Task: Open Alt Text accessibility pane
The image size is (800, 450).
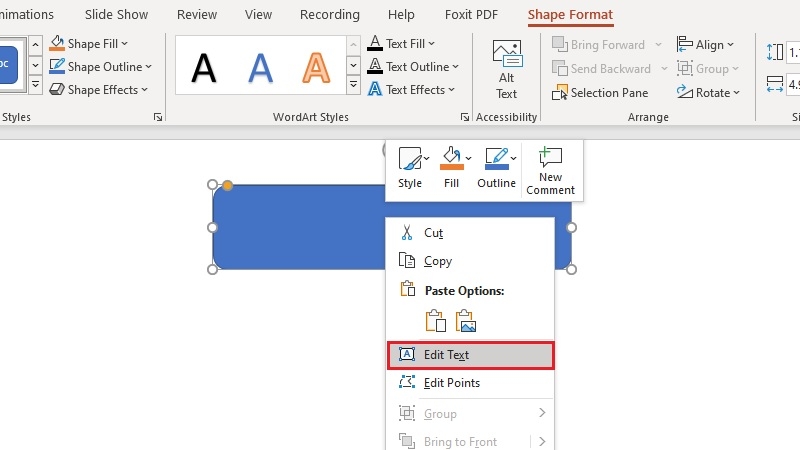Action: coord(507,70)
